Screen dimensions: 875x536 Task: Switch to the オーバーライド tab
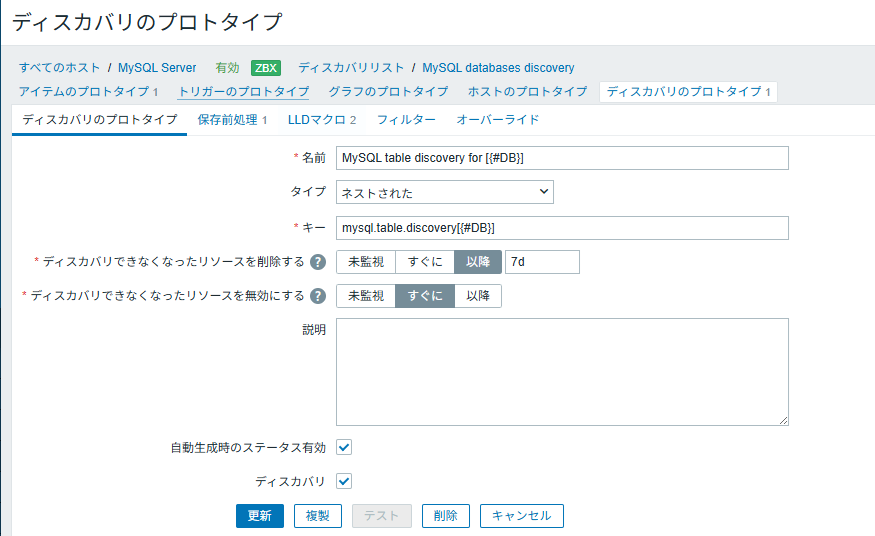pos(498,120)
